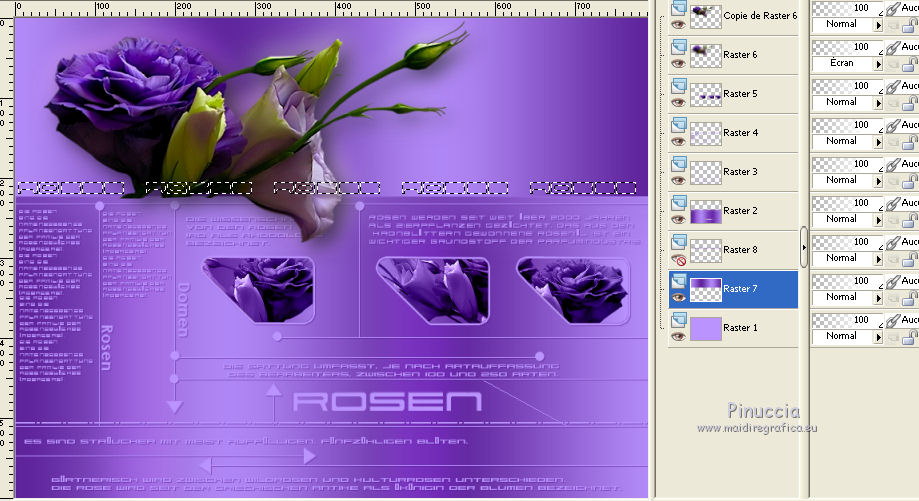The height and width of the screenshot is (501, 919).
Task: Click the link chain icon for Raster 2
Action: (893, 203)
